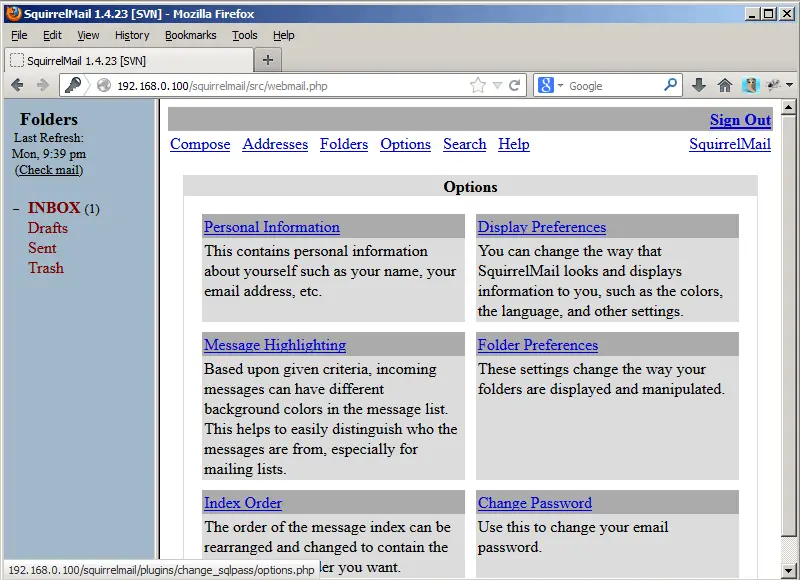Go to the home page icon

pos(724,85)
